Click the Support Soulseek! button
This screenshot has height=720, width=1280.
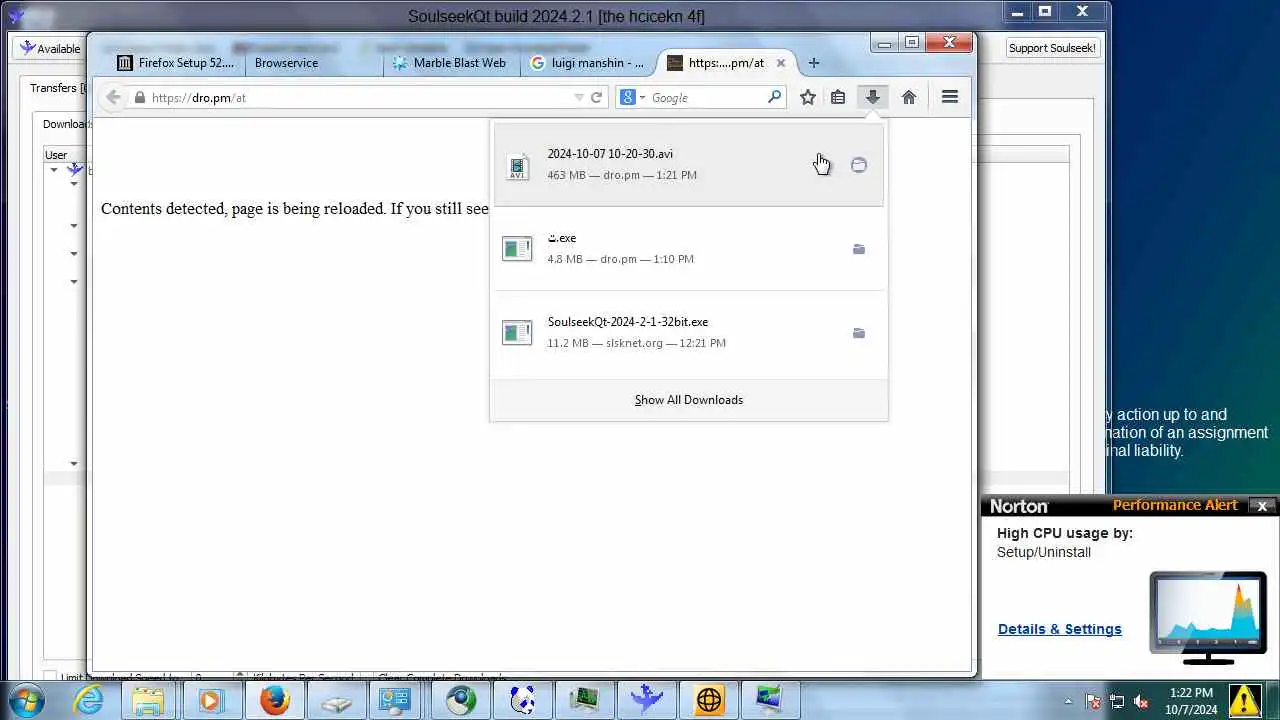(x=1051, y=48)
